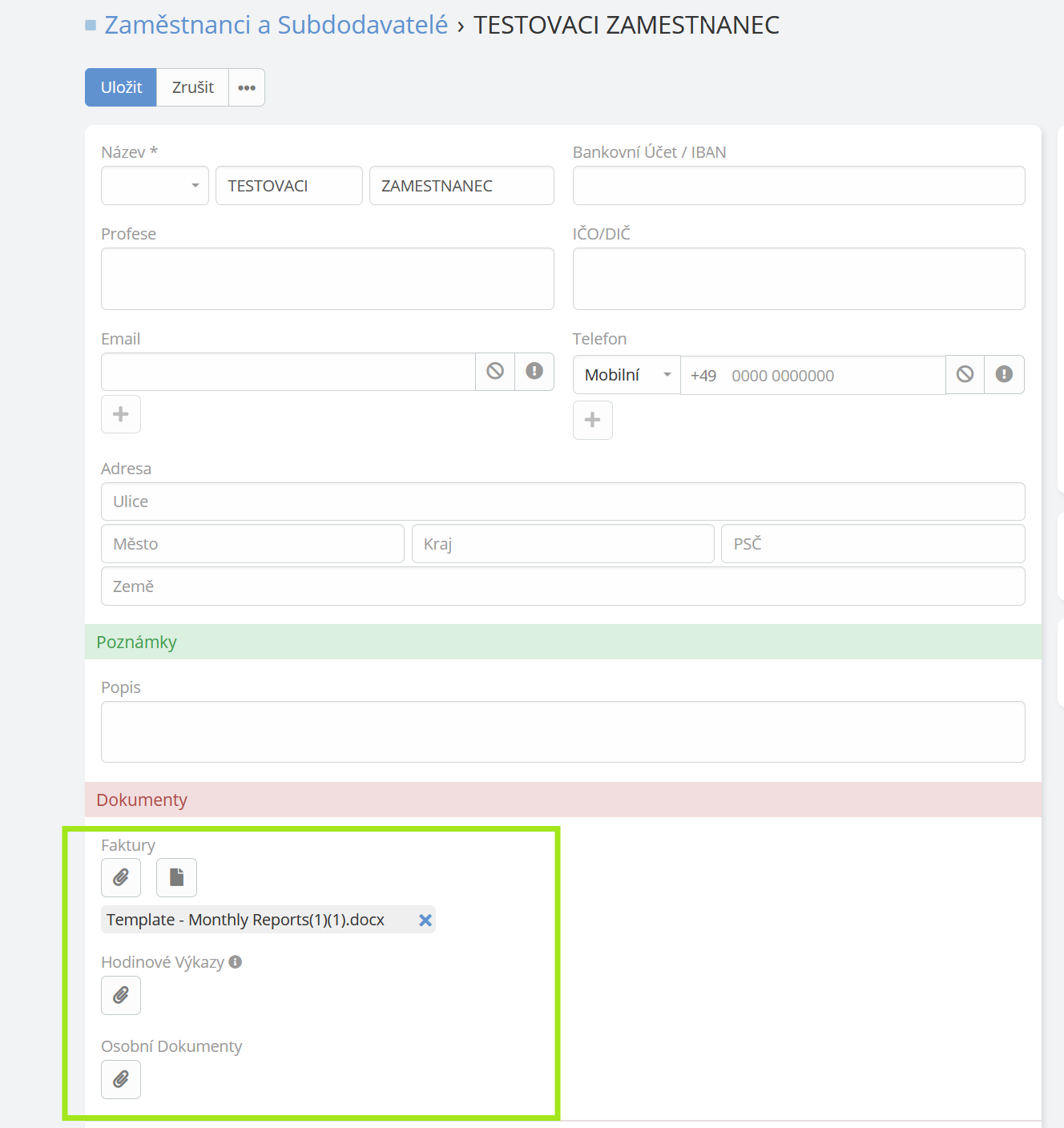
Task: Attach a file to Hodinové Výkazy
Action: coord(121,995)
